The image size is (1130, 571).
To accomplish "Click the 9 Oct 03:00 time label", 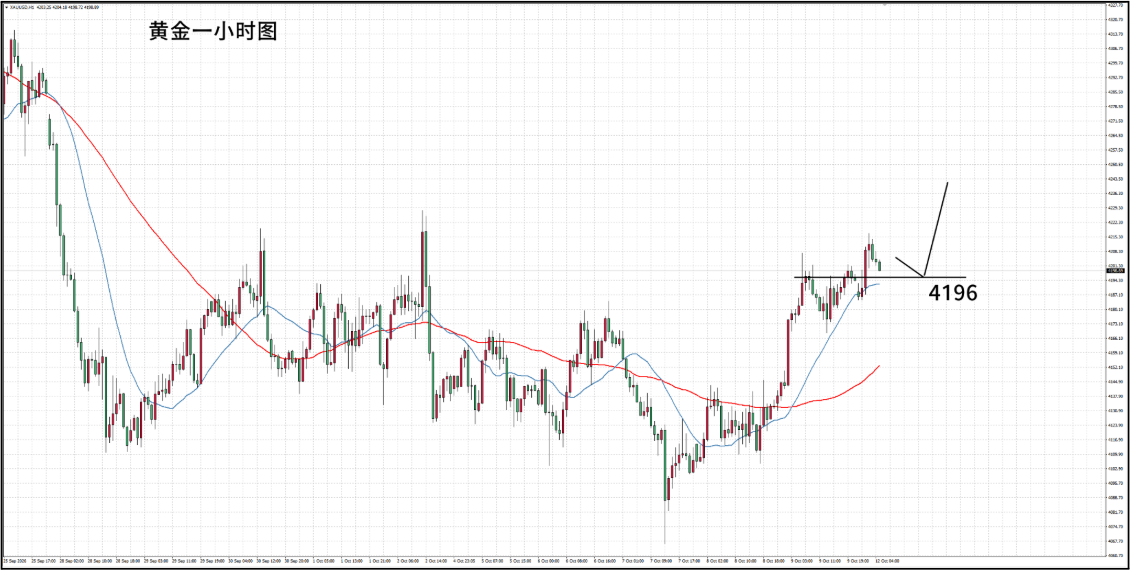I will (803, 560).
